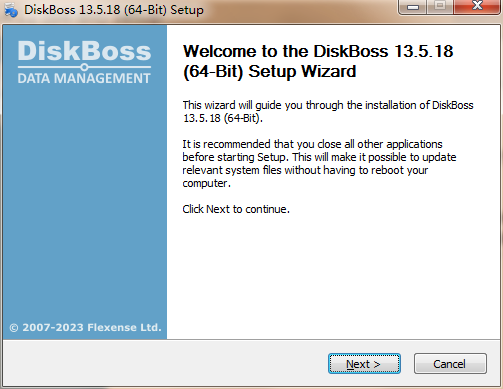Click the 'Click Next to continue.' line

coord(236,209)
